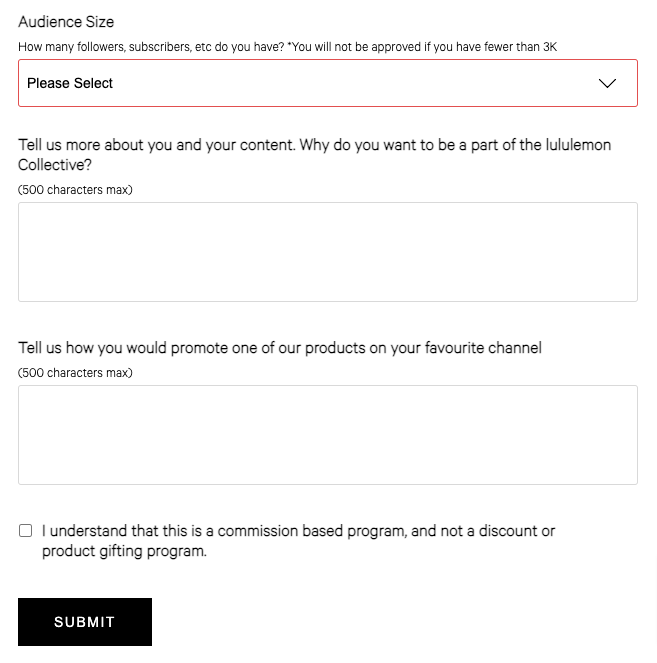
Task: Click "(500 characters max)" under the lululemon Collective question
Action: 75,190
